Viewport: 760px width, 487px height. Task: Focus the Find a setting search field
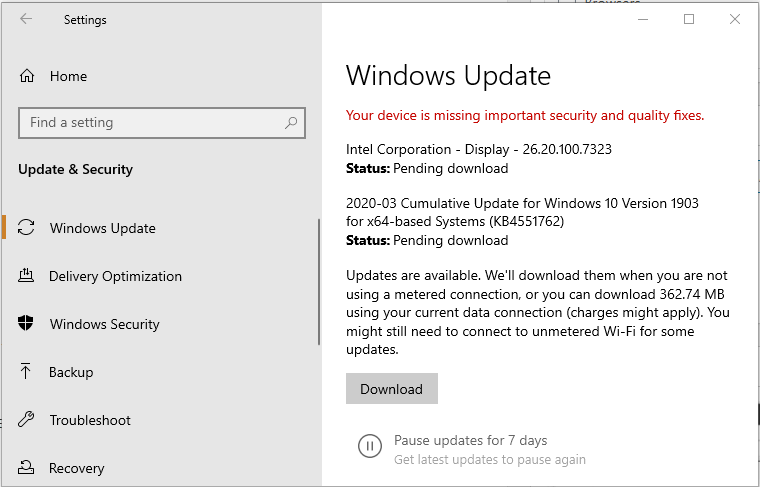click(162, 123)
